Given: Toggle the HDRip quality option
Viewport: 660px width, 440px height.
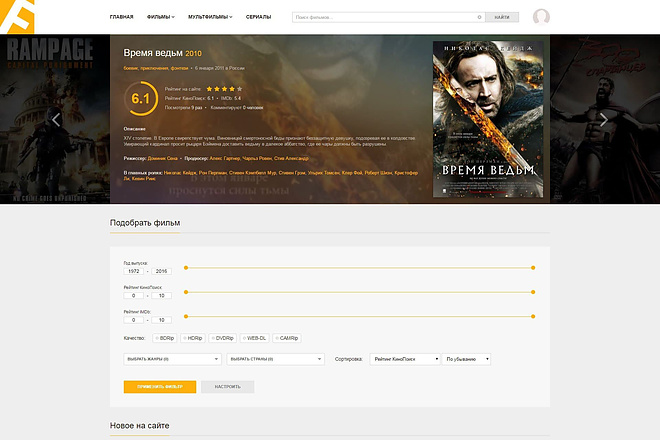Looking at the screenshot, I should 193,338.
